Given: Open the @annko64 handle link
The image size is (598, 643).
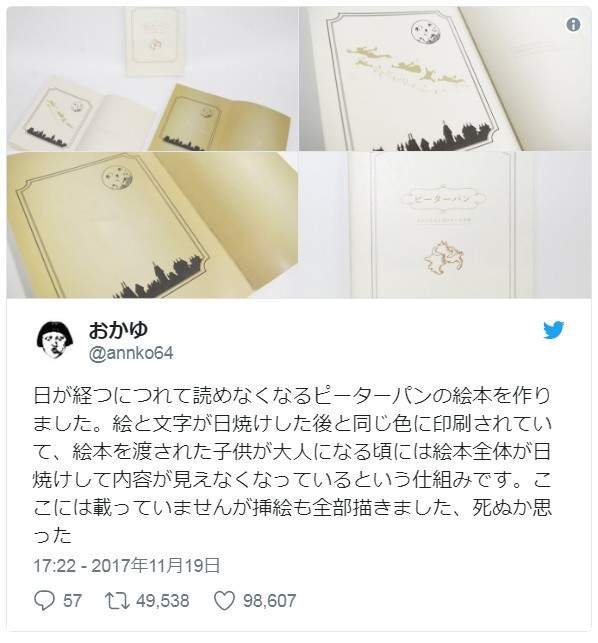Looking at the screenshot, I should 131,353.
